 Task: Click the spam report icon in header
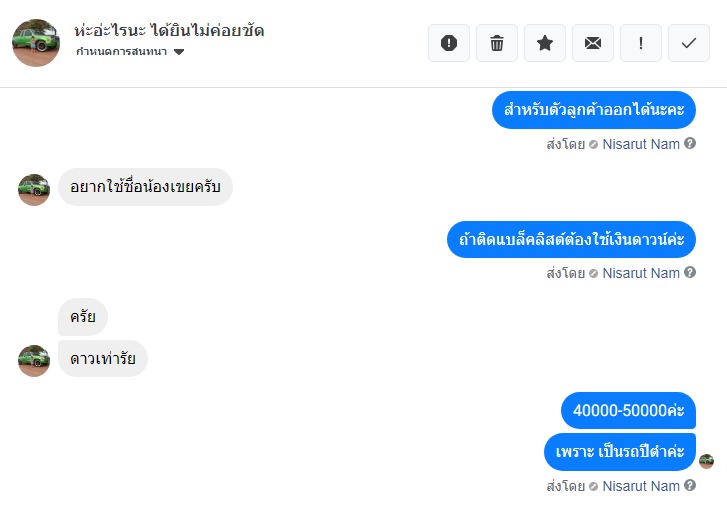pos(449,43)
